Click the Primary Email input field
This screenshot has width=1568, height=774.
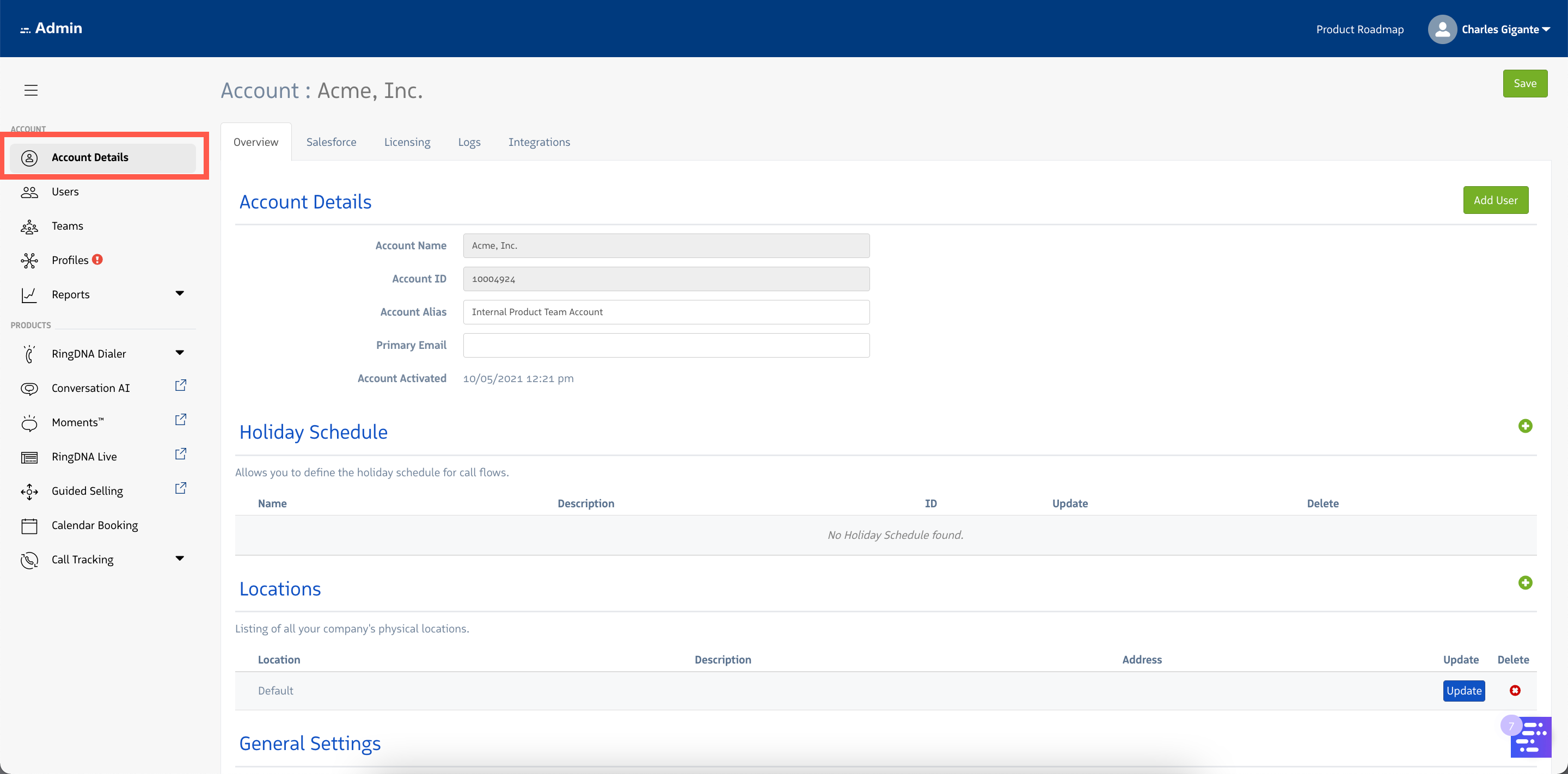click(666, 345)
